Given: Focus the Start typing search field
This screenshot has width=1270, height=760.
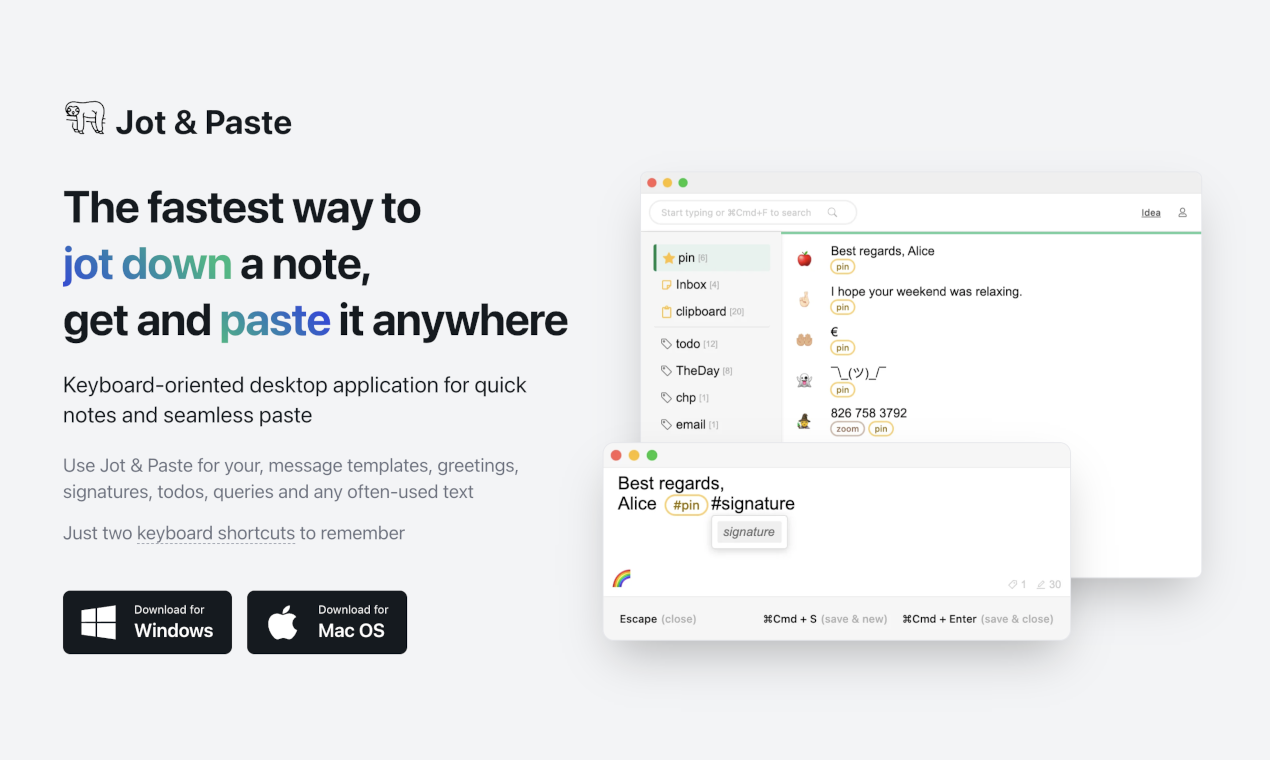Looking at the screenshot, I should click(753, 212).
